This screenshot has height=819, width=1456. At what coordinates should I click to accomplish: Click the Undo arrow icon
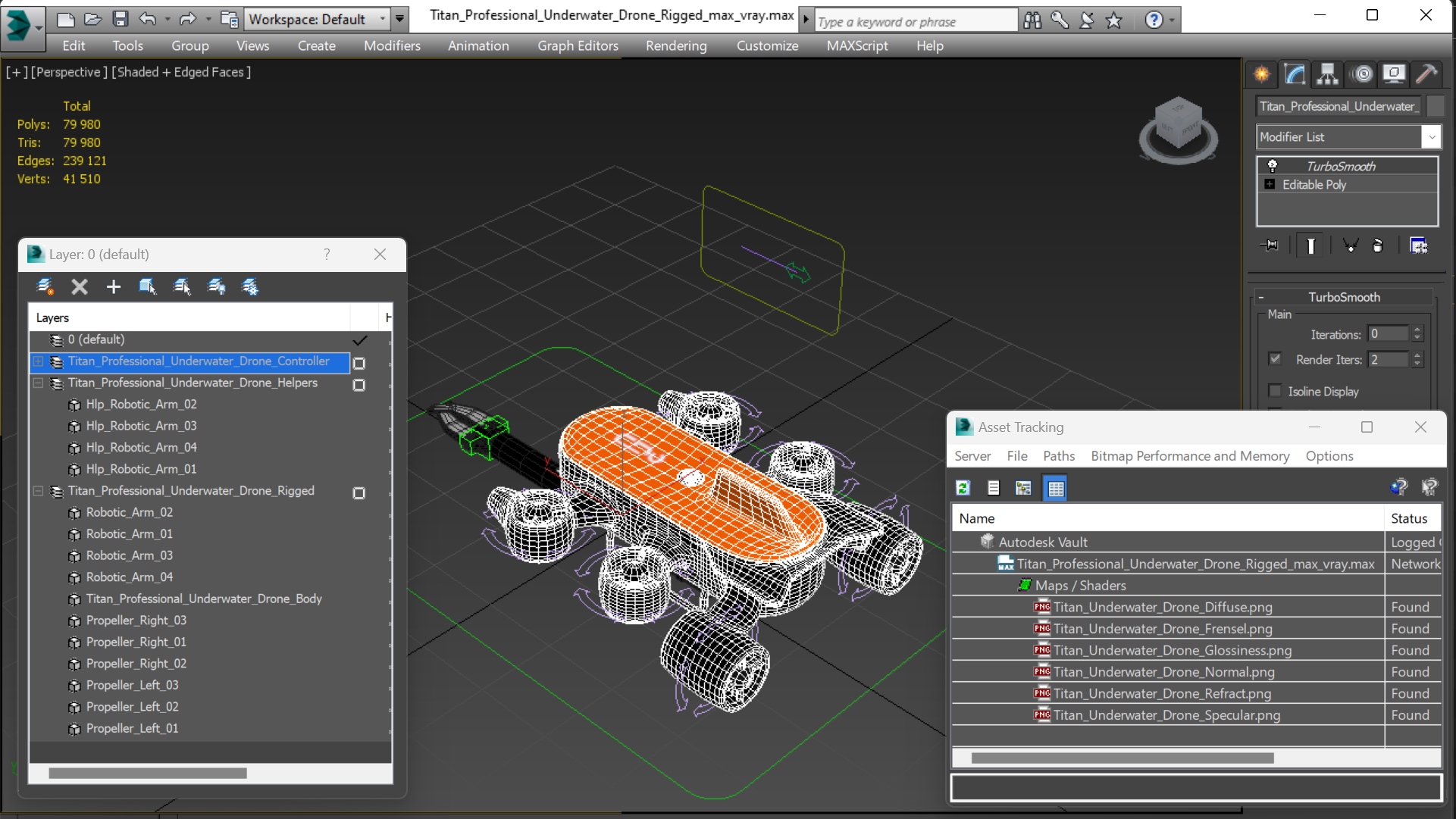(x=147, y=19)
